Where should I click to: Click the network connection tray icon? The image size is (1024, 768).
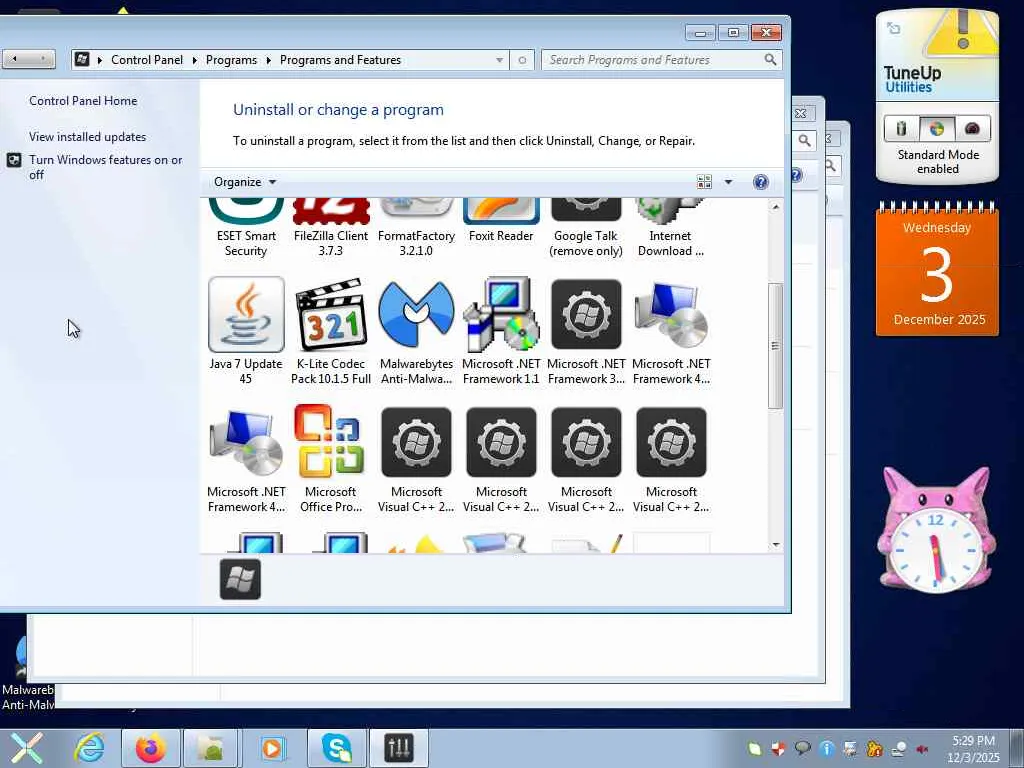pos(899,748)
